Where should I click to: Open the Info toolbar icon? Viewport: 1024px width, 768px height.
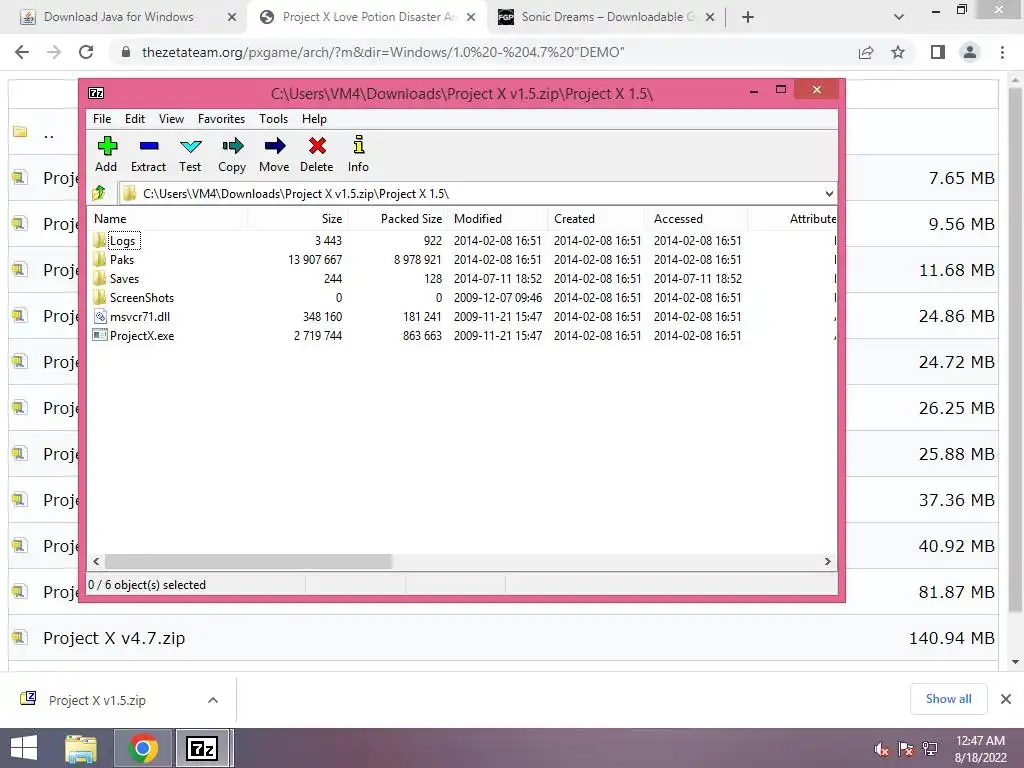[x=358, y=154]
